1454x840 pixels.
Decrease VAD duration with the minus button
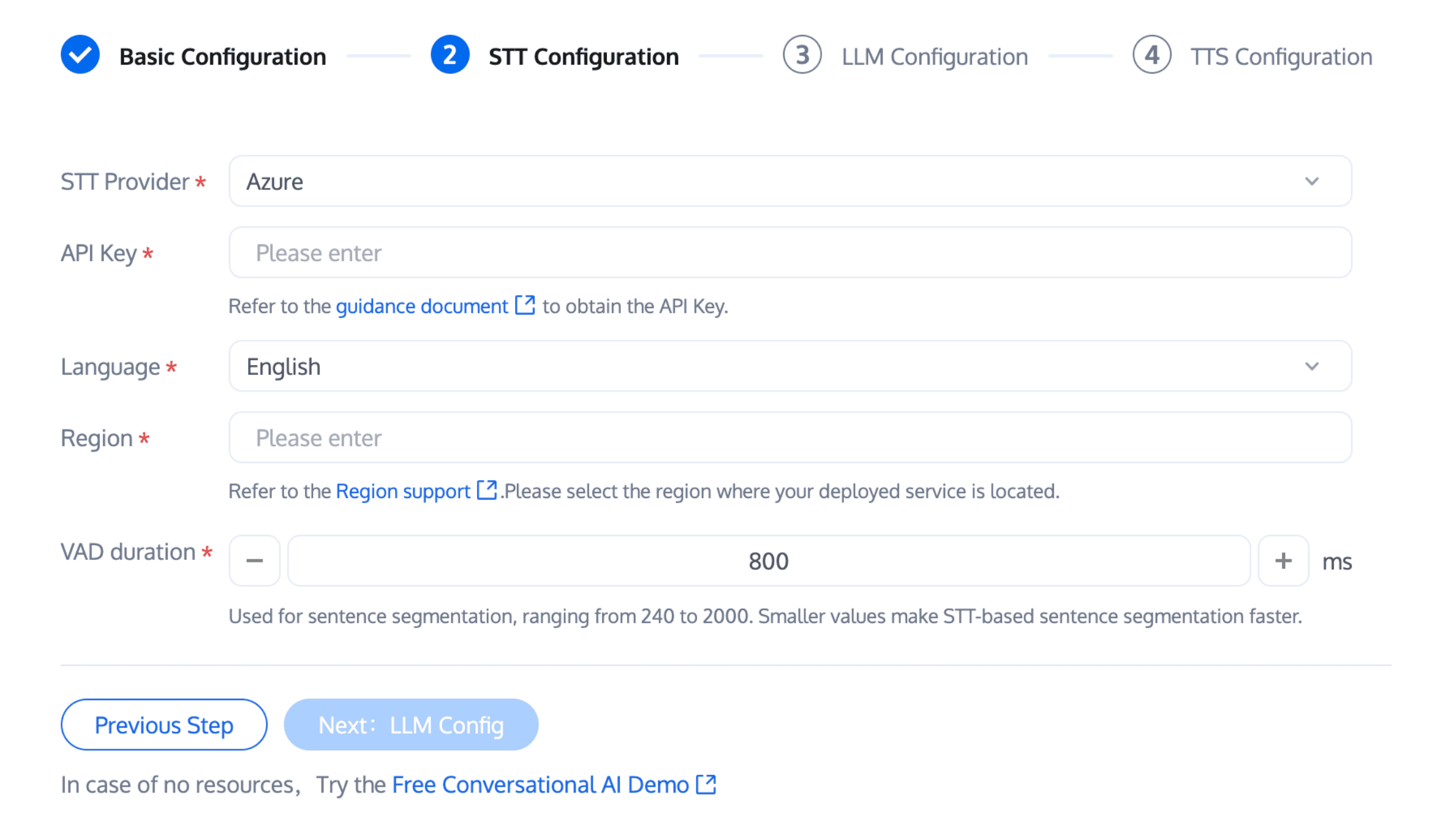coord(254,561)
